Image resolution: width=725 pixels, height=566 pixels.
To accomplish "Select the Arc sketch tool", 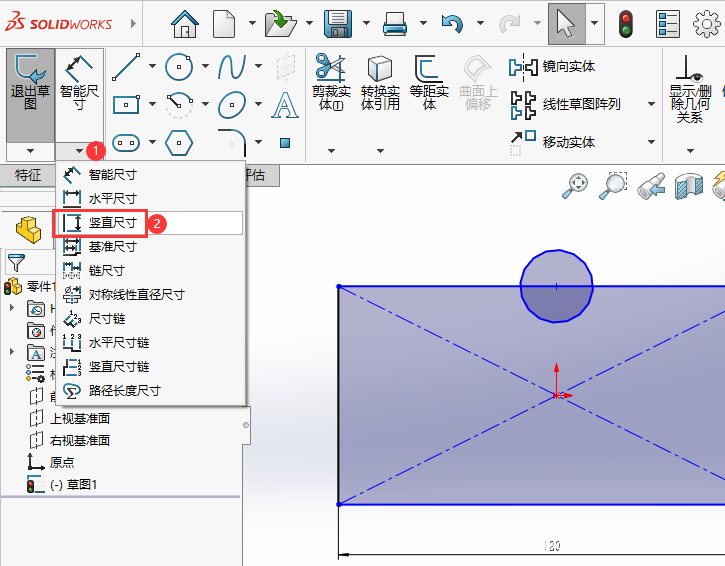I will point(179,105).
